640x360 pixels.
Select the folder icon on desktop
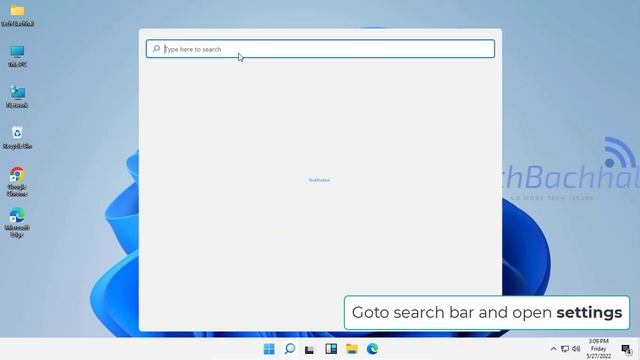pos(18,16)
